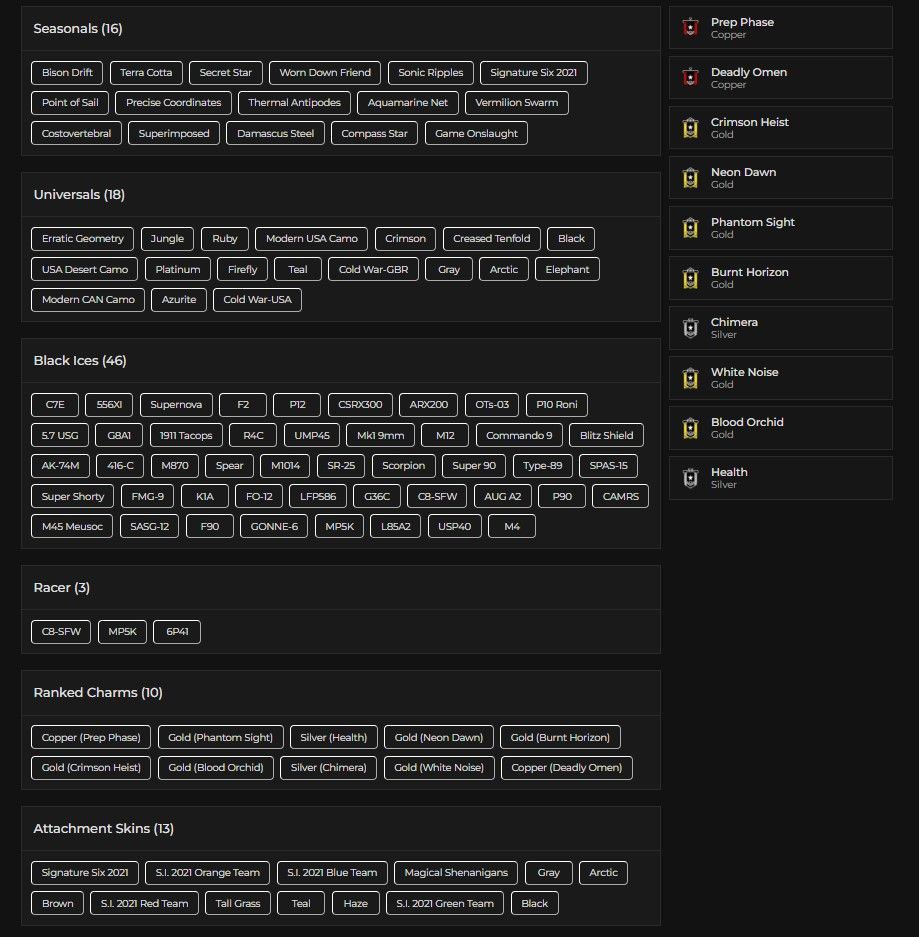Click the Tall Grass attachment tag
This screenshot has width=919, height=937.
point(238,904)
